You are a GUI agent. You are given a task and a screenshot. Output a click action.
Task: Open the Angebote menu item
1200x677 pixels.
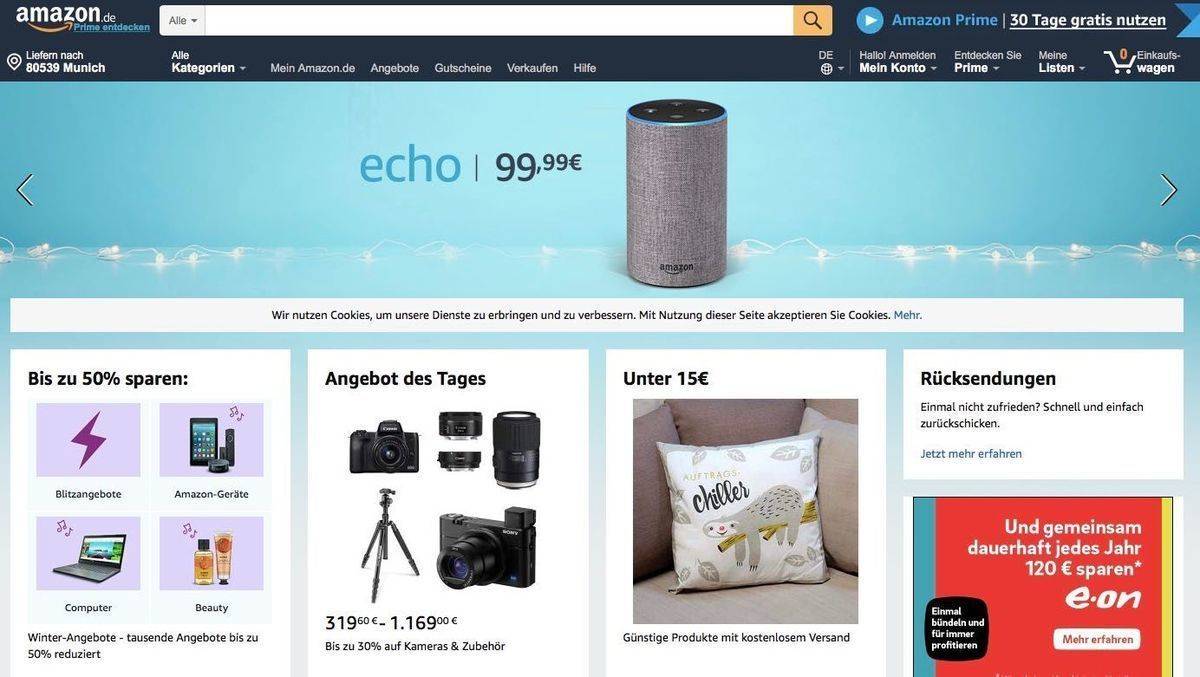(394, 68)
